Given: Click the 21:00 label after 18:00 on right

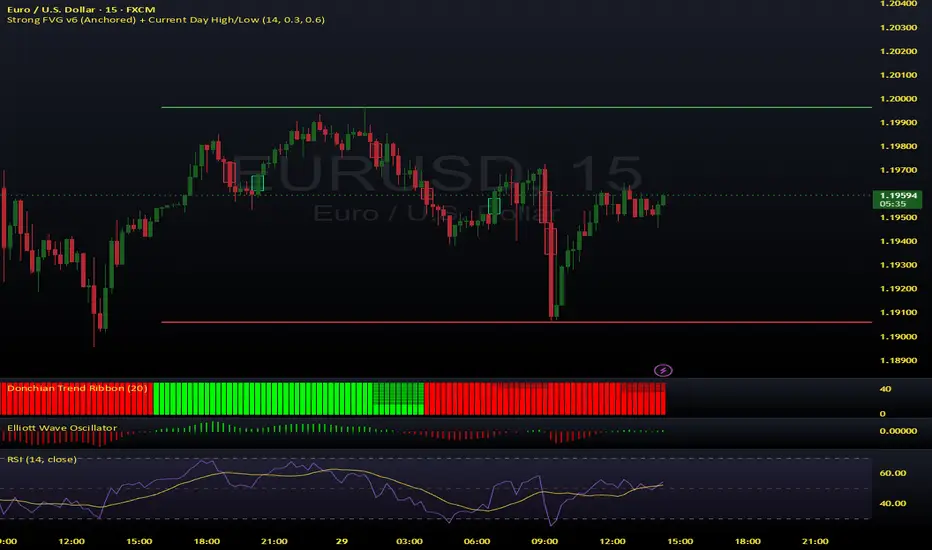Looking at the screenshot, I should coord(815,541).
